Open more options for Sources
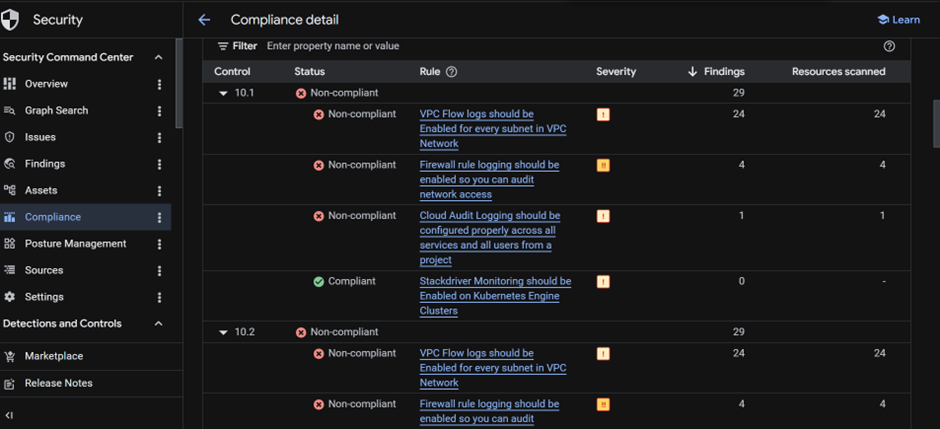This screenshot has width=940, height=429. [159, 270]
